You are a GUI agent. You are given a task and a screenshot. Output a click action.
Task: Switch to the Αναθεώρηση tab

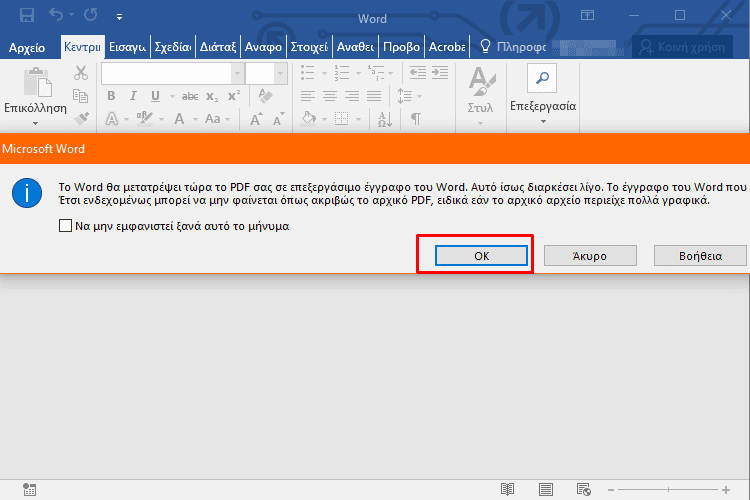click(x=355, y=47)
